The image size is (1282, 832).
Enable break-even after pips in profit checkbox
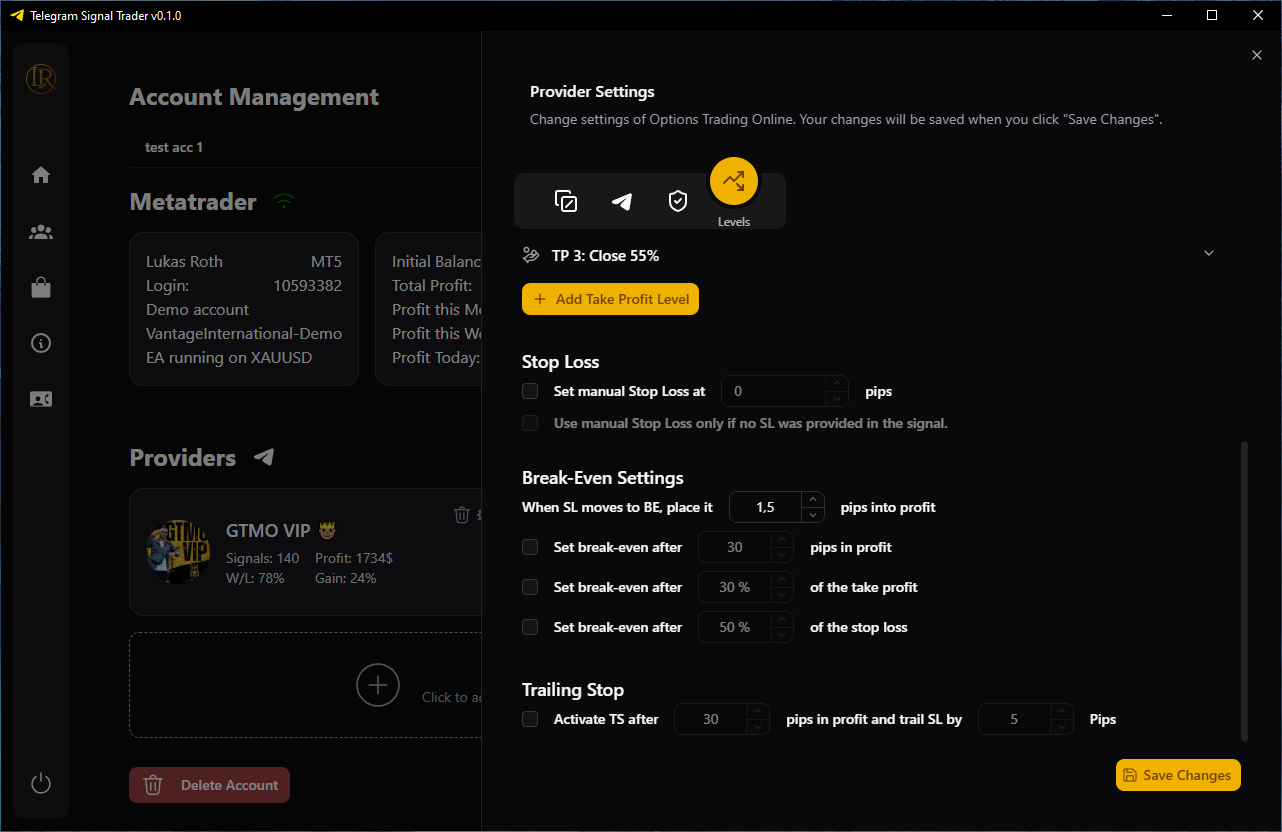[x=530, y=547]
